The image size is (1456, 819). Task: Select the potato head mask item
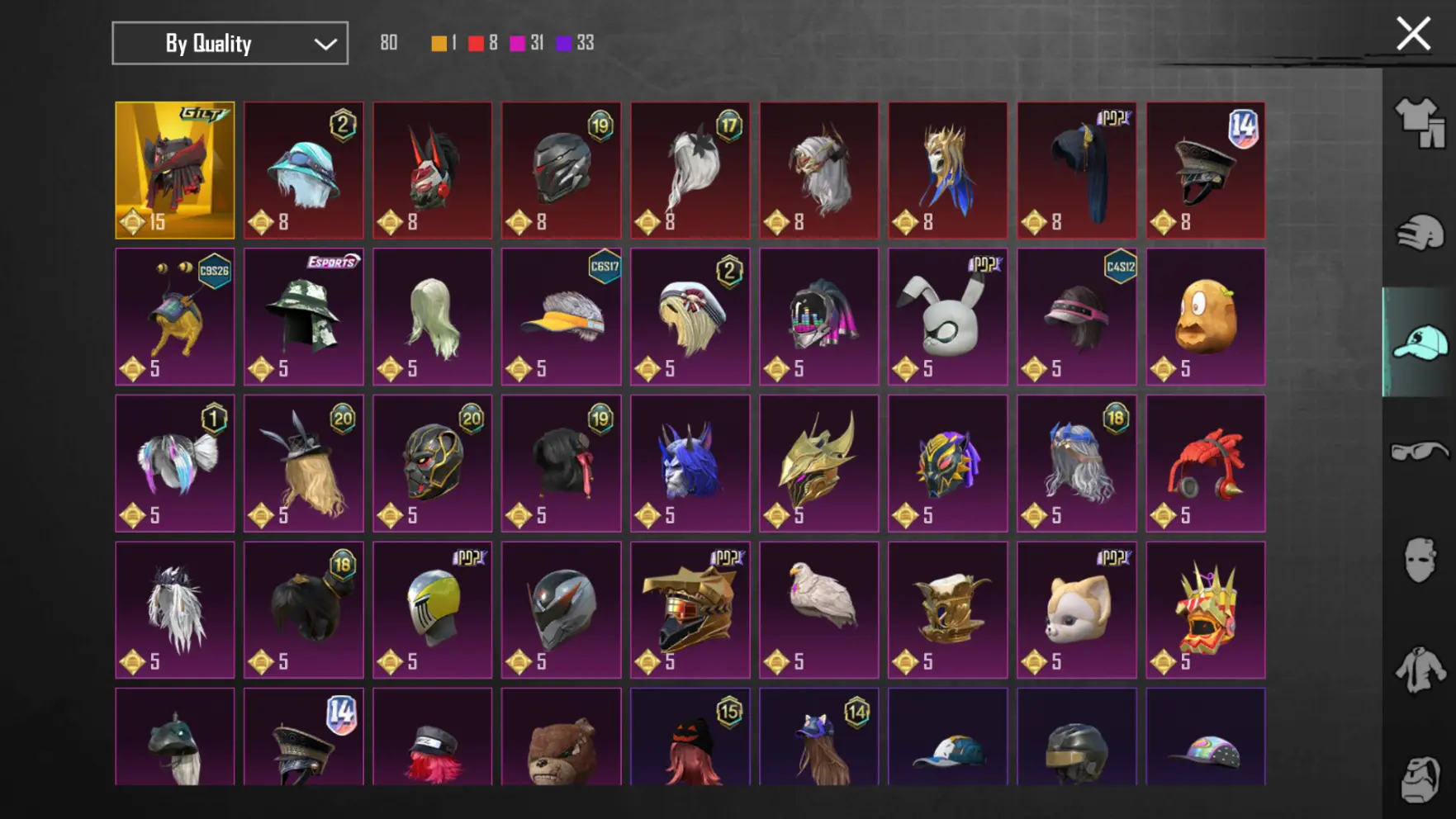click(x=1206, y=316)
